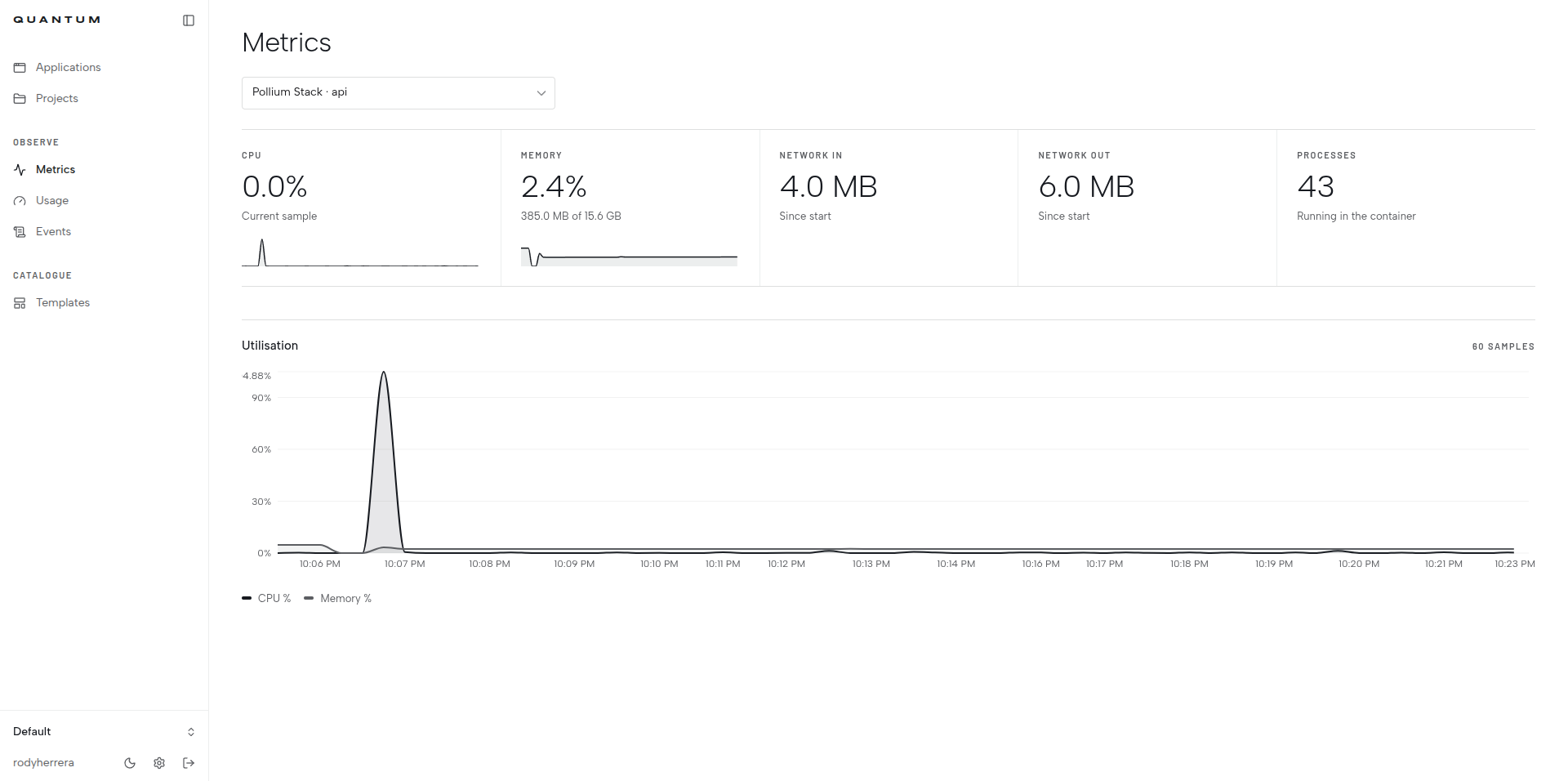1568x781 pixels.
Task: Click the Events log icon
Action: click(20, 232)
